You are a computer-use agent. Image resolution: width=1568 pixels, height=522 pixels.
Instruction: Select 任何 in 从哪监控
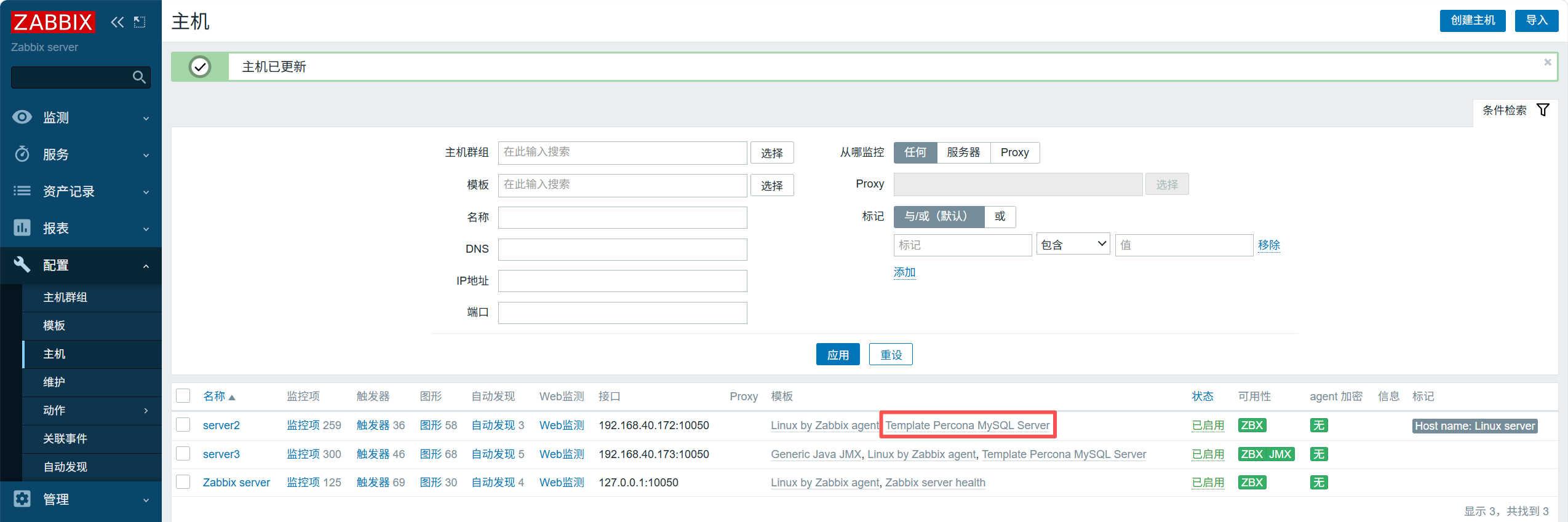point(915,152)
